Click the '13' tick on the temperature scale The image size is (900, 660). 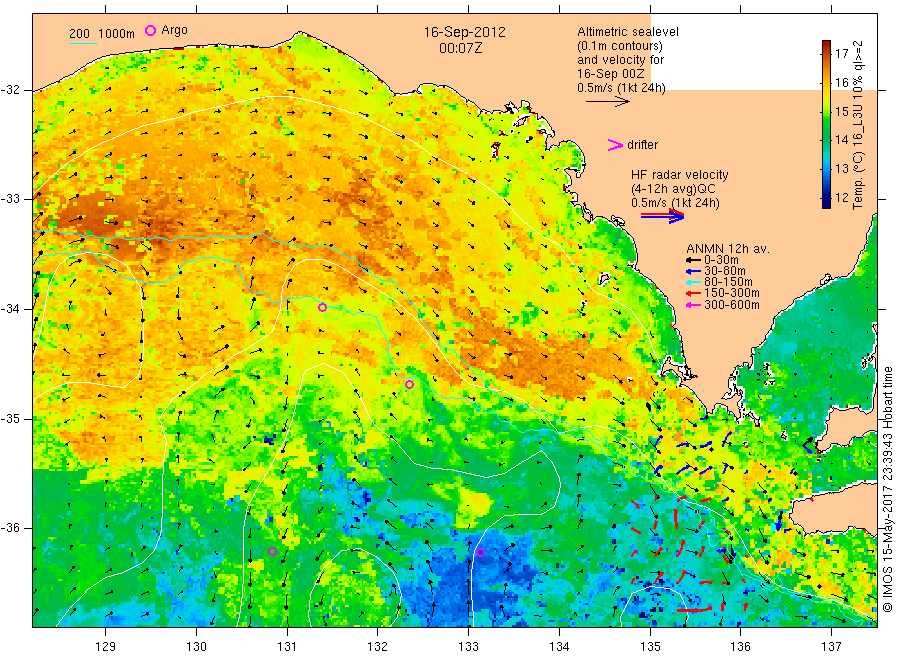click(841, 169)
